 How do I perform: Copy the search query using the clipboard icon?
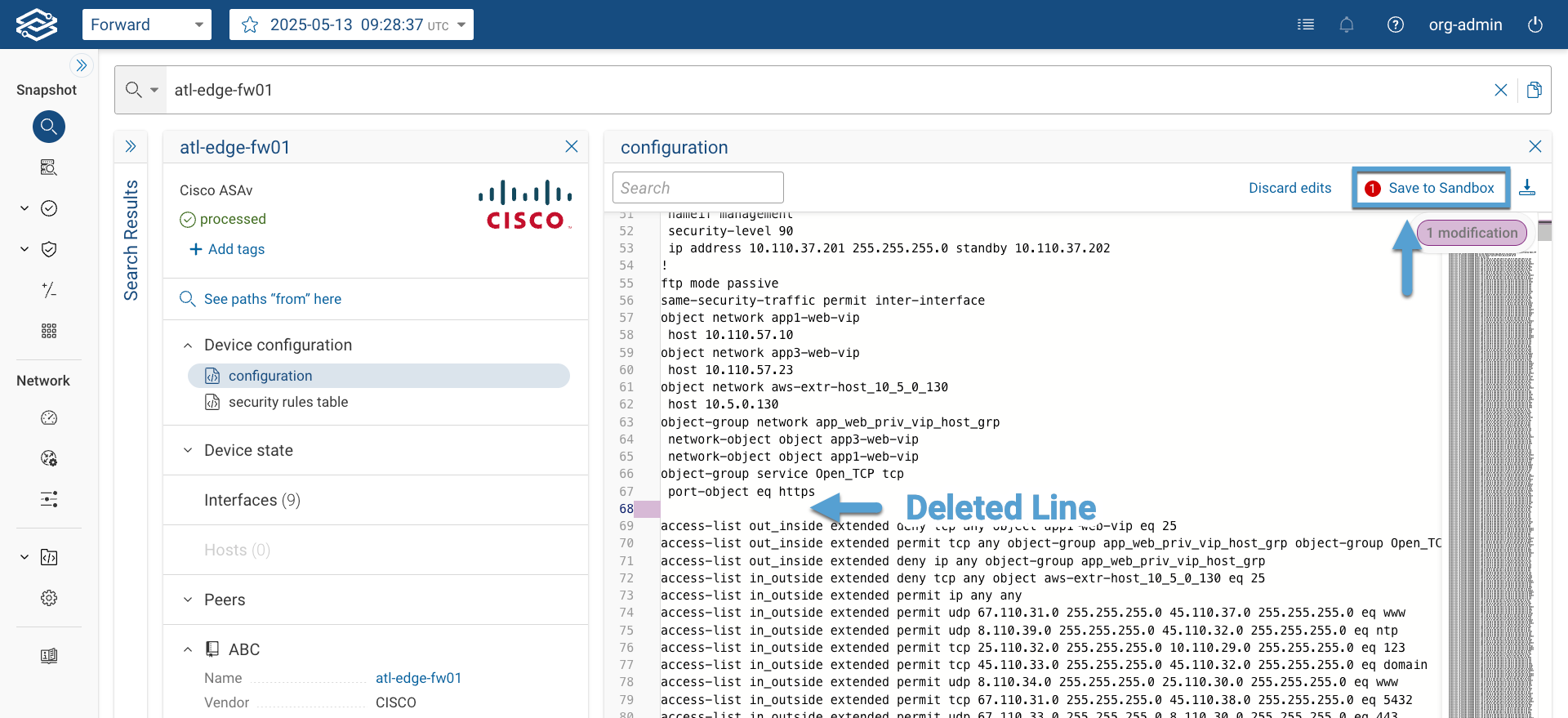[1535, 90]
